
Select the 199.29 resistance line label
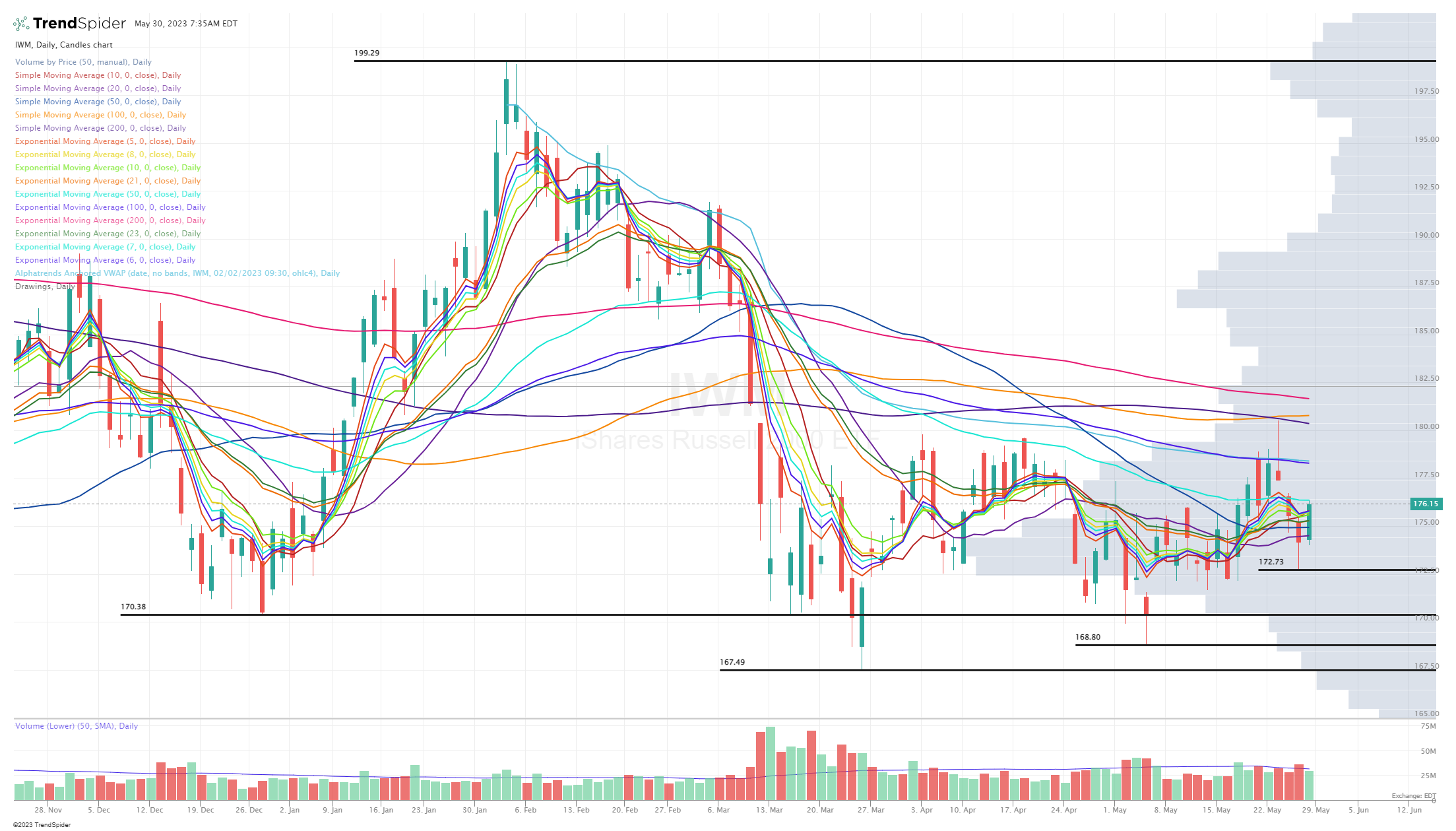[x=366, y=52]
